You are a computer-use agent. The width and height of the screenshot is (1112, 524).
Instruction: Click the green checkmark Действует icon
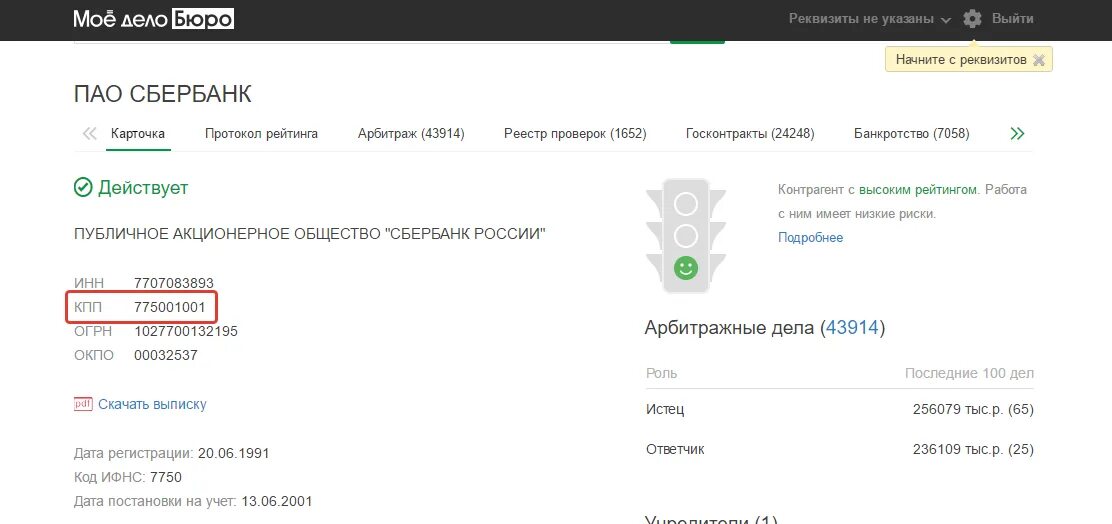pos(83,188)
